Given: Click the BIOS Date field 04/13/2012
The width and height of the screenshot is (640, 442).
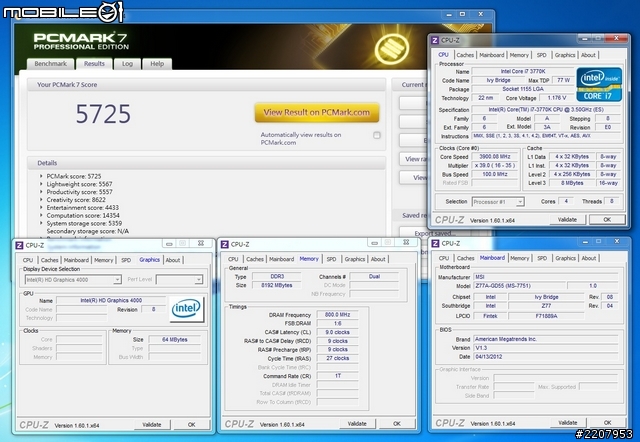Looking at the screenshot, I should point(546,357).
